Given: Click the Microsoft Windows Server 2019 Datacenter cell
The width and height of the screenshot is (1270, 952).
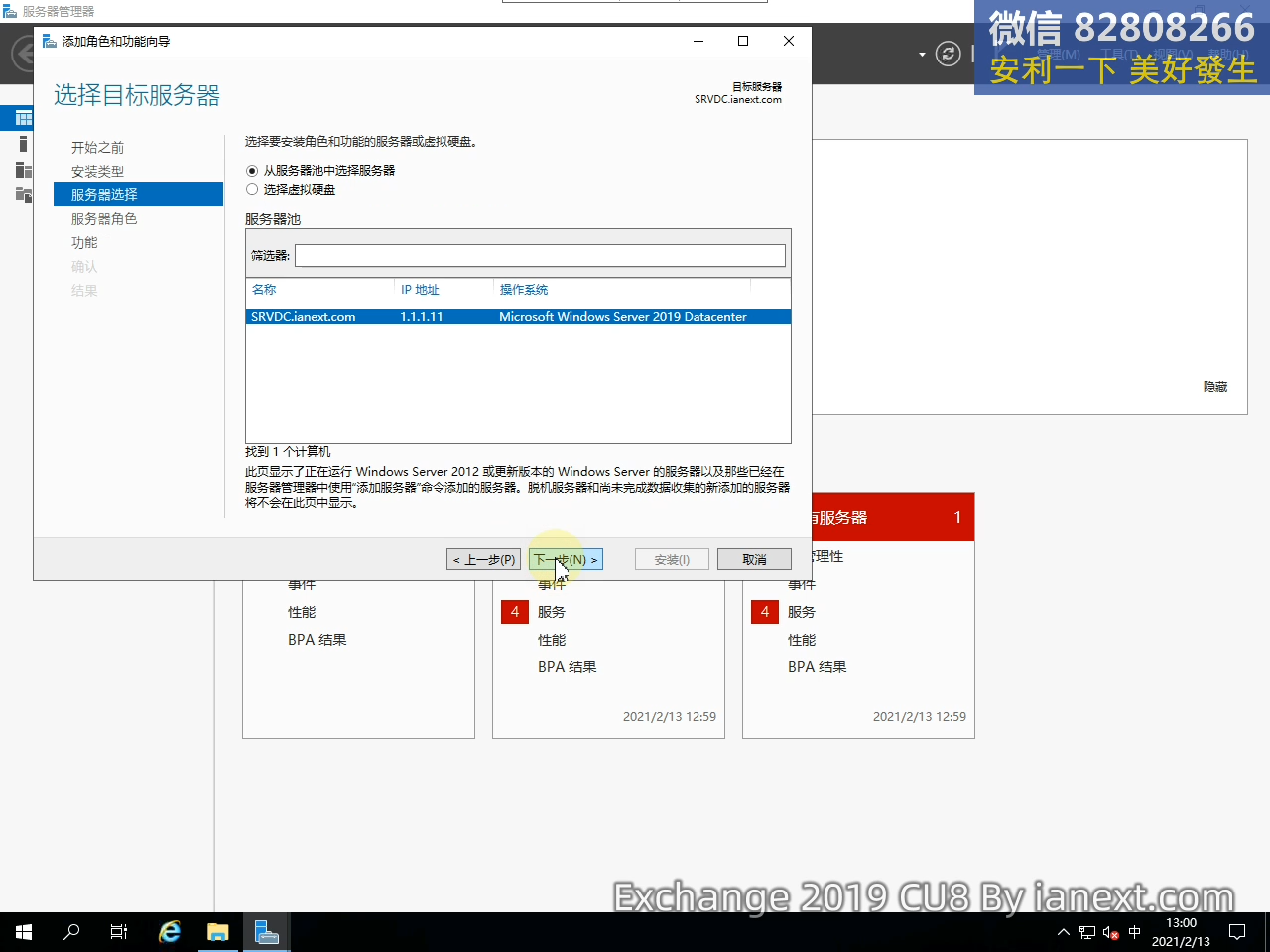Looking at the screenshot, I should tap(623, 317).
